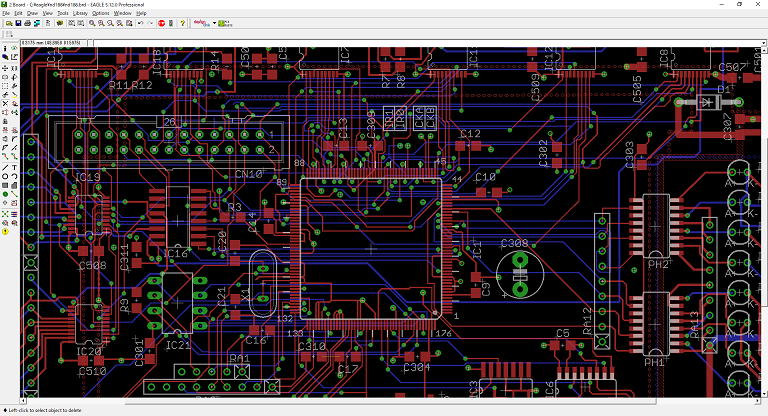
Task: Open Help via the question mark icon
Action: pyautogui.click(x=182, y=22)
